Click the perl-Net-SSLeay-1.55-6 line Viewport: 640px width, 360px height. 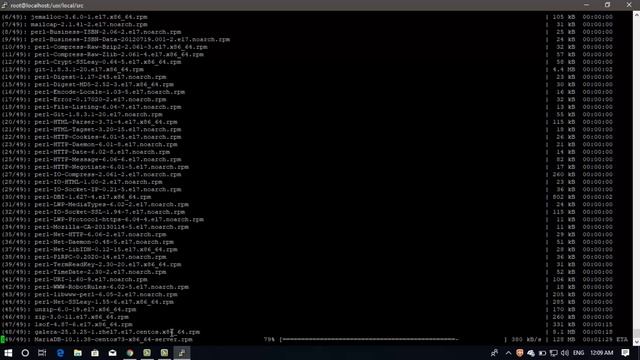tap(87, 302)
